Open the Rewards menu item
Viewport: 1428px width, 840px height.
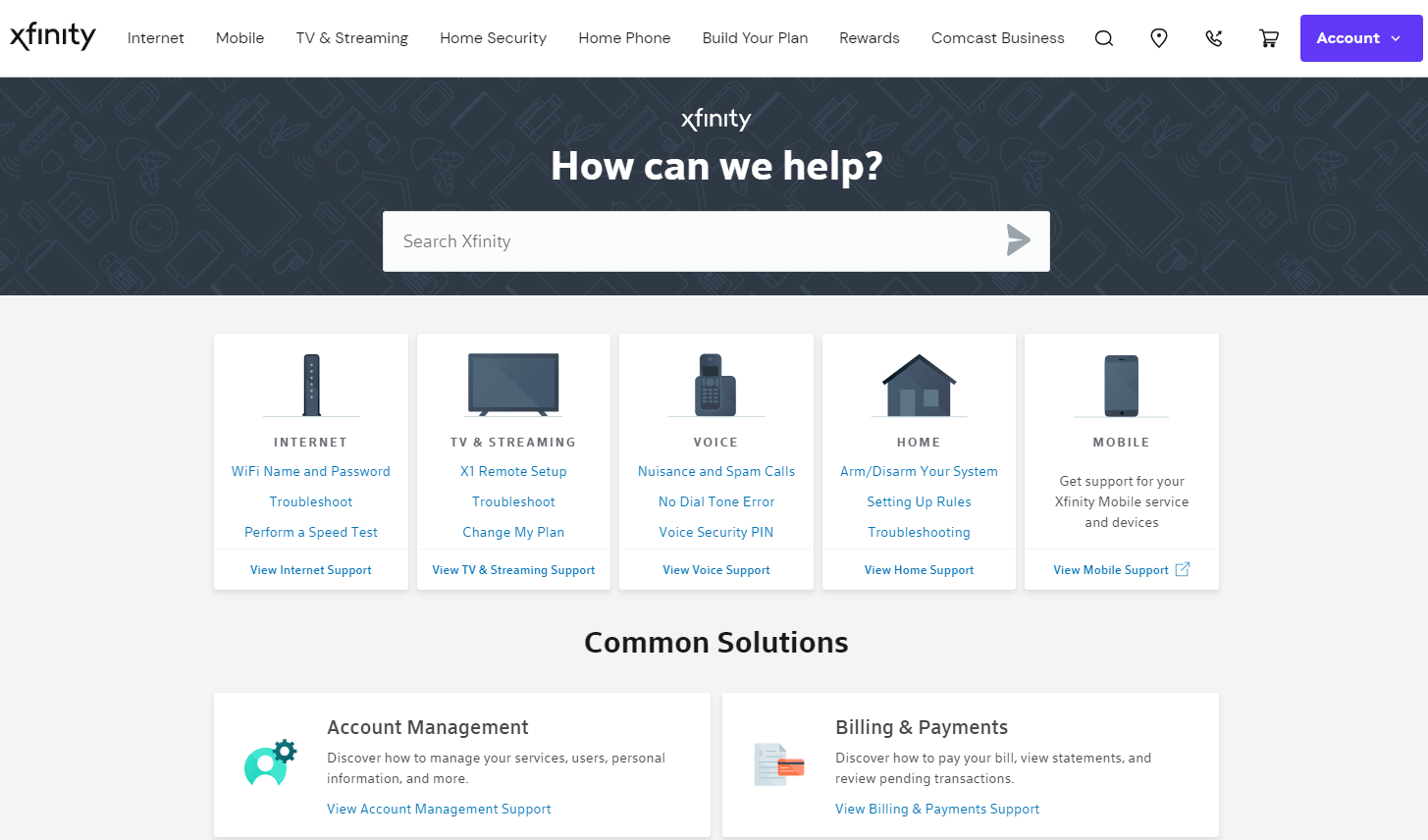pyautogui.click(x=870, y=38)
